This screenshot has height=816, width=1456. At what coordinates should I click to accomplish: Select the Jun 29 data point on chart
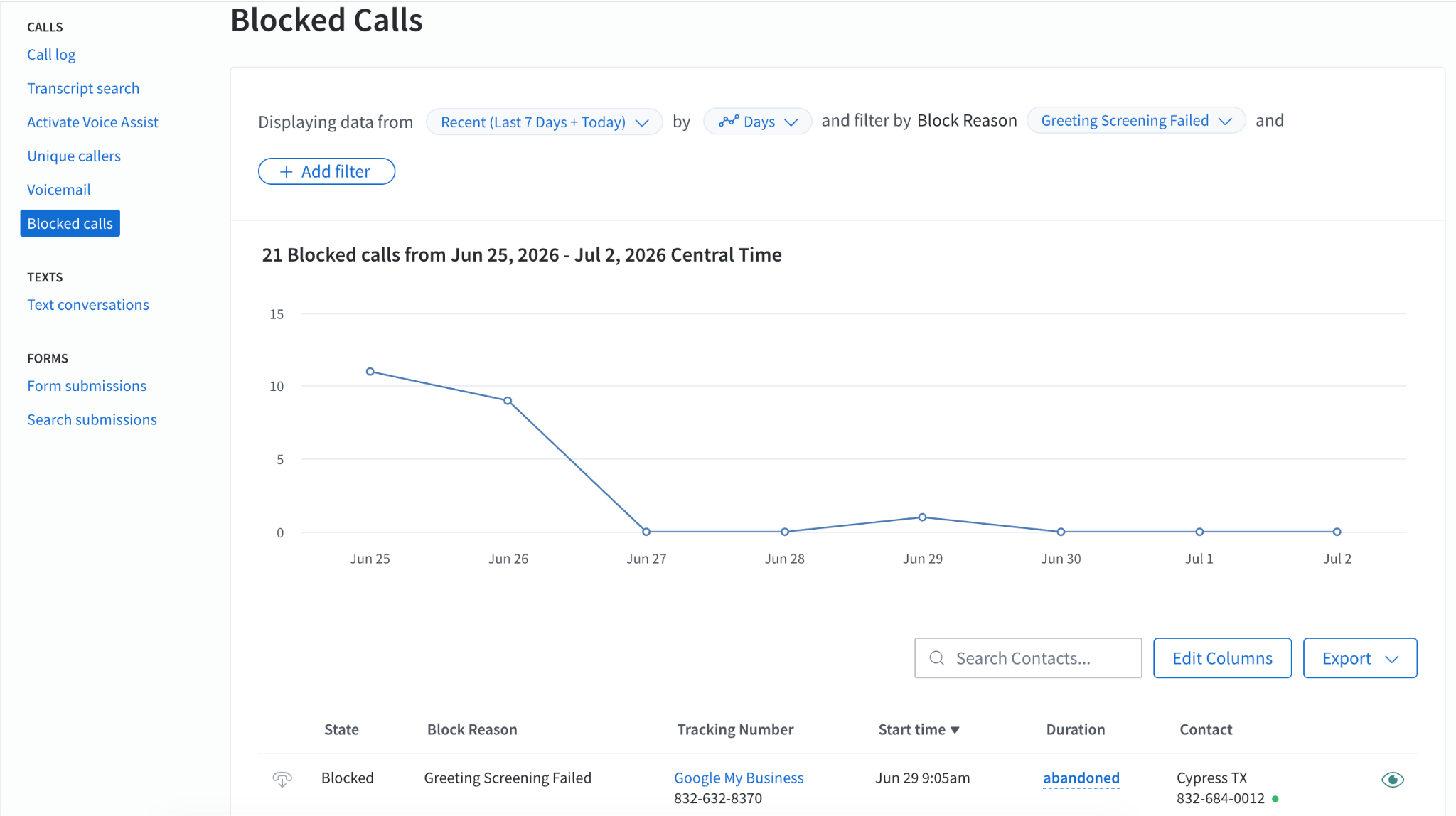click(x=922, y=517)
